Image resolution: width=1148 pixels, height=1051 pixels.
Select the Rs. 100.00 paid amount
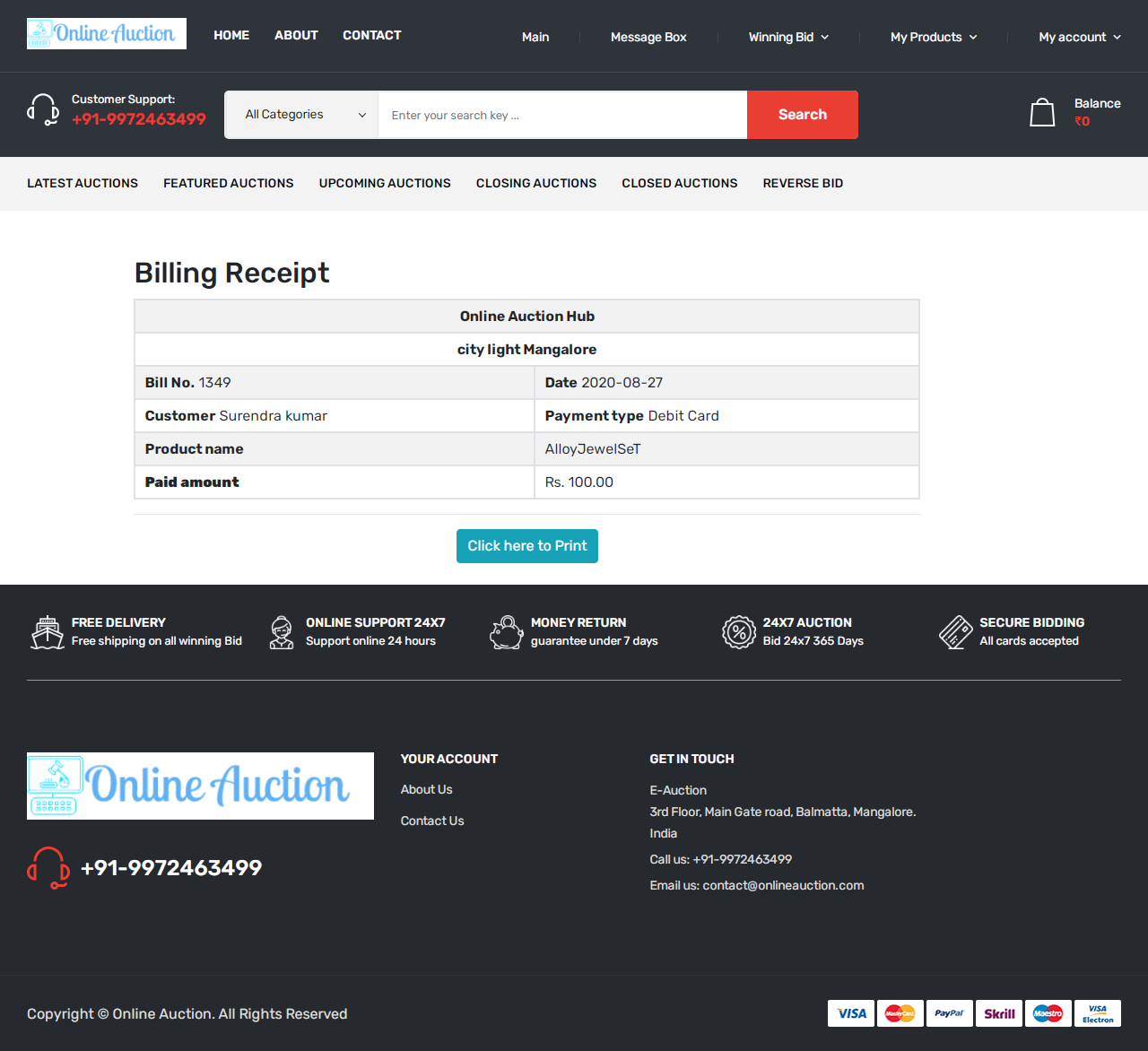(579, 482)
